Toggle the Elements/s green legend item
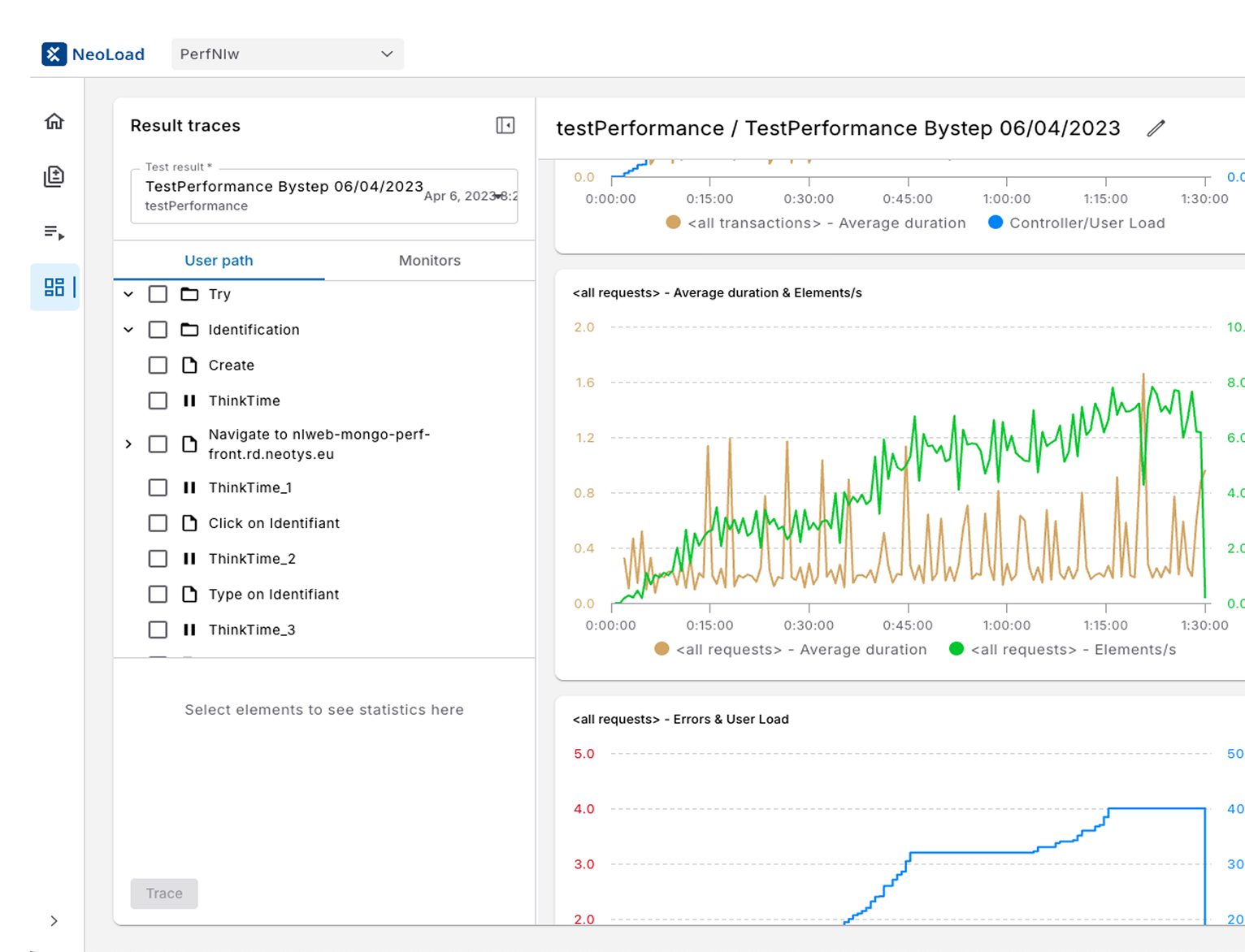 click(x=1063, y=649)
